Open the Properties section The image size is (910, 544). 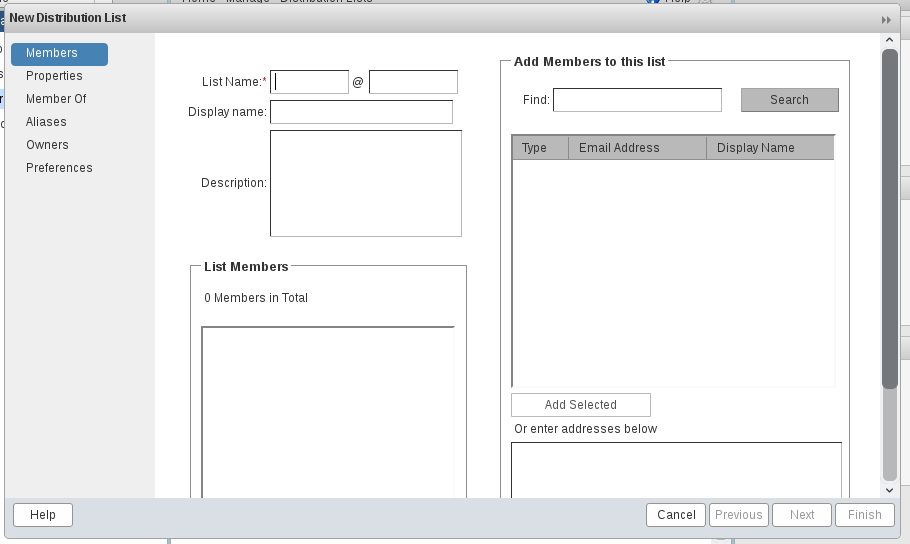54,76
